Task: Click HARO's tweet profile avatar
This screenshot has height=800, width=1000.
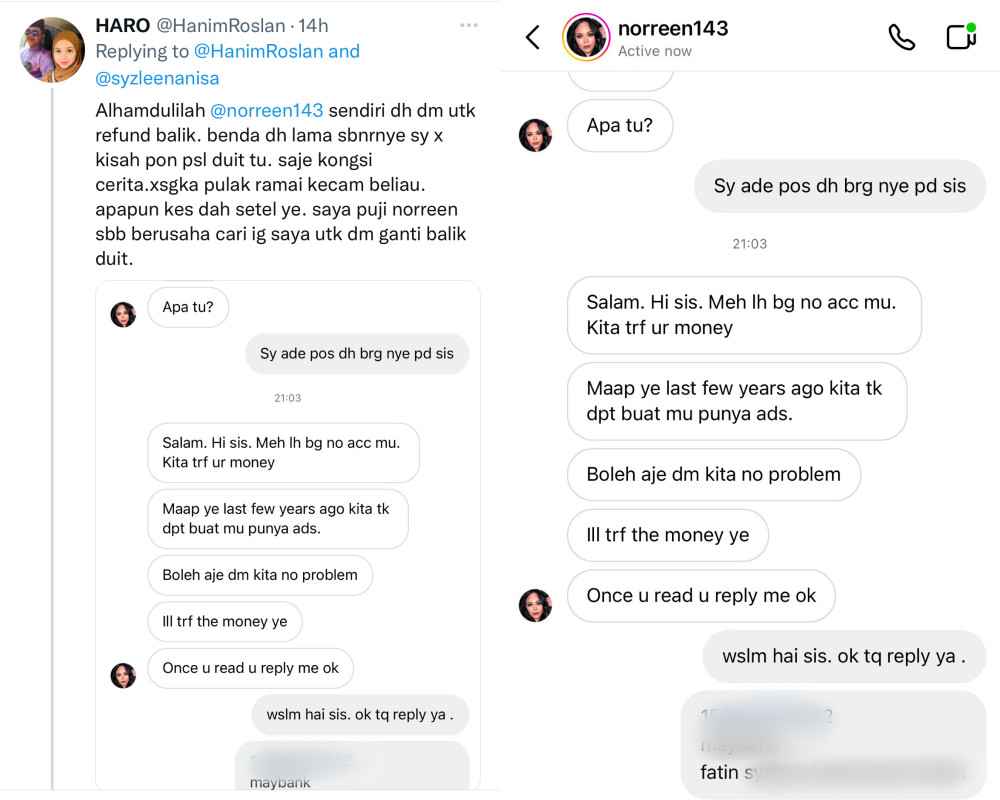Action: coord(52,49)
